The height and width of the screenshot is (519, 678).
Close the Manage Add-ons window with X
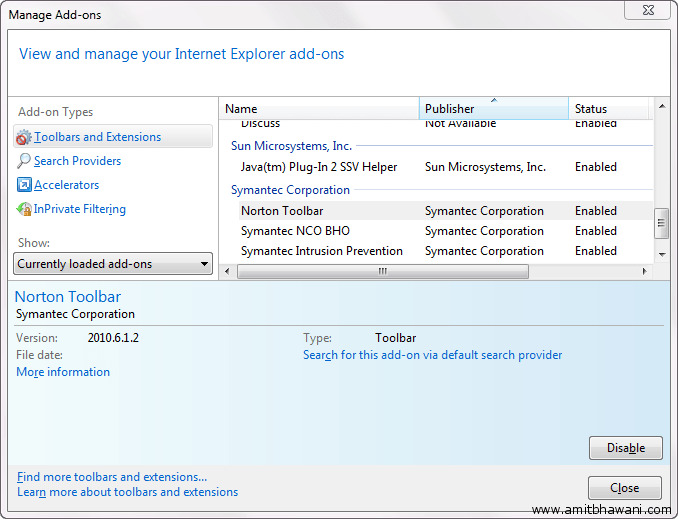[647, 10]
